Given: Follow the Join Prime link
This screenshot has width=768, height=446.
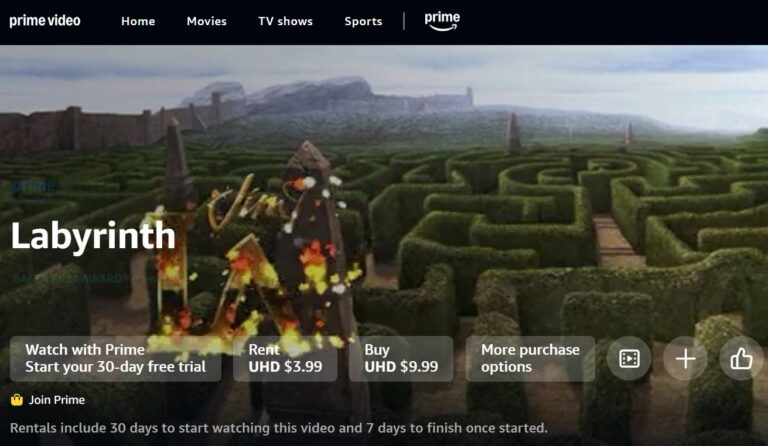Looking at the screenshot, I should pyautogui.click(x=57, y=400).
